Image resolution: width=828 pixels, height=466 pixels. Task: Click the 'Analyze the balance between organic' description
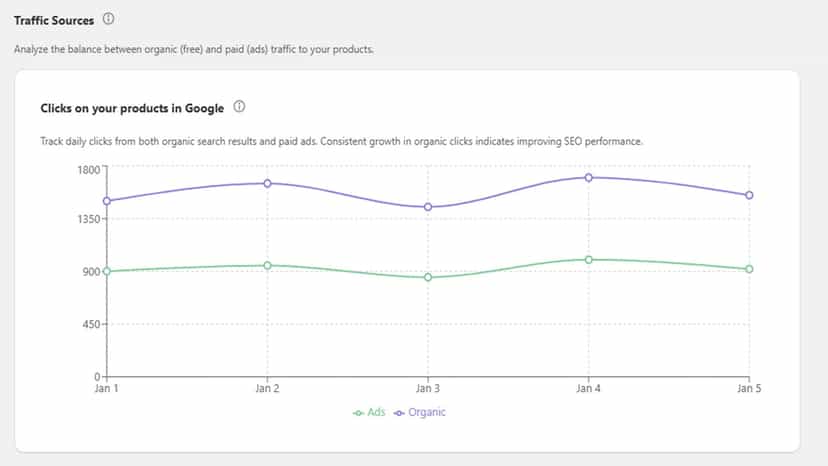pos(194,49)
